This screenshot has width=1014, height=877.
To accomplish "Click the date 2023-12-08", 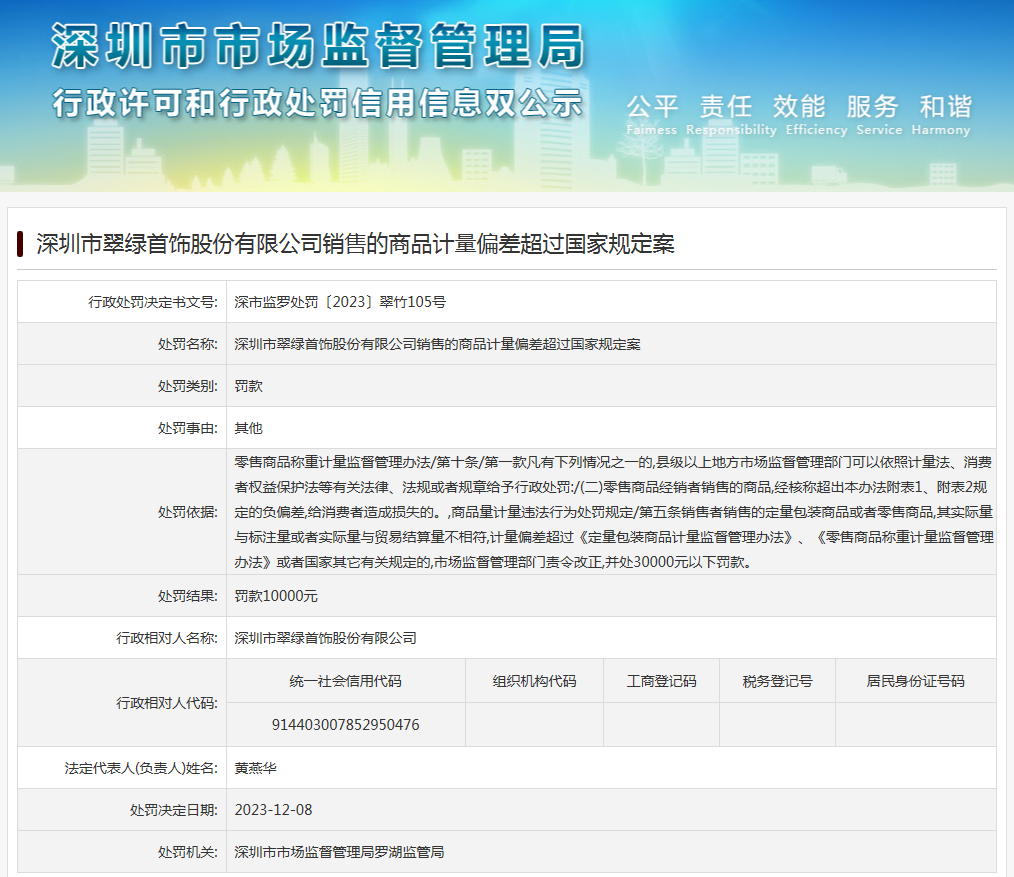I will [274, 810].
